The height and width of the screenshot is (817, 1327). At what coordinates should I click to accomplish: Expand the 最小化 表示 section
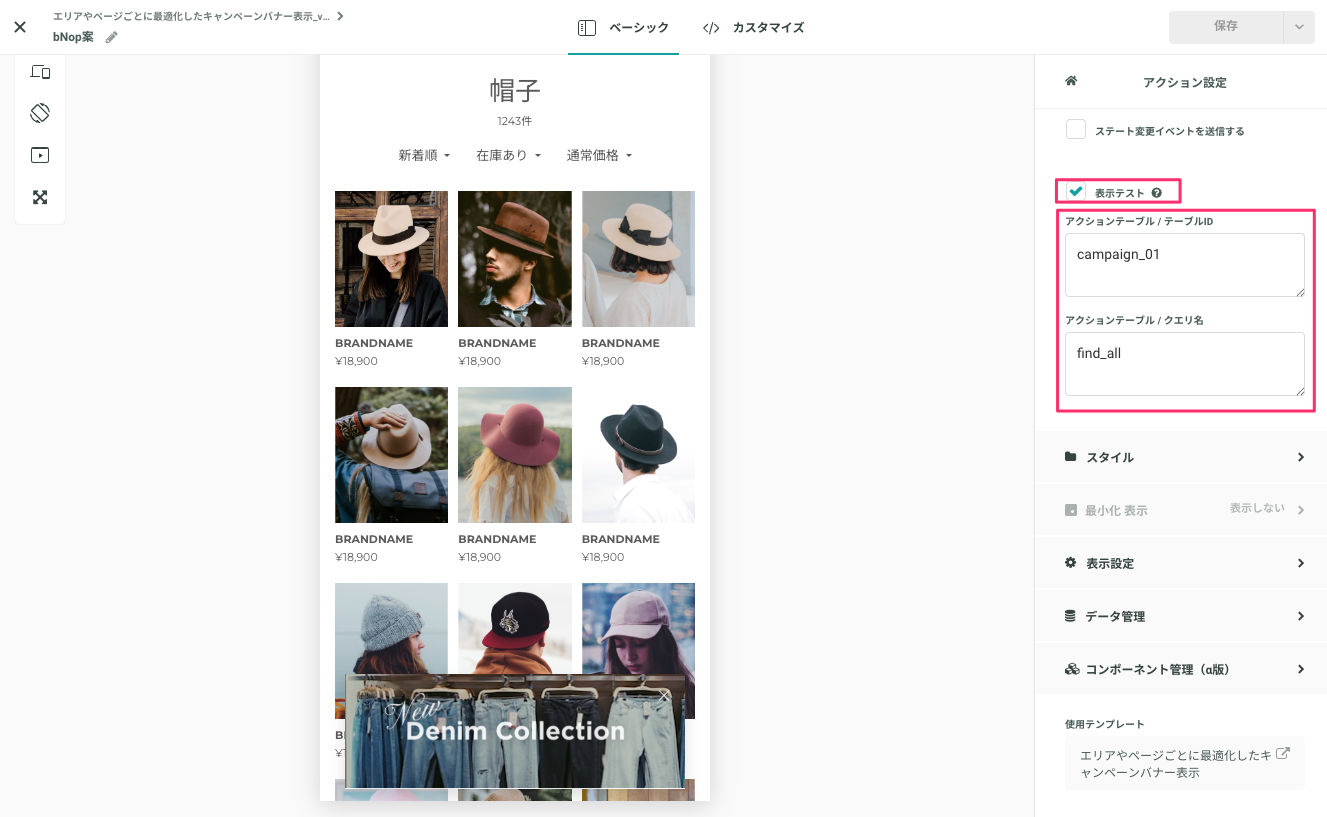(x=1181, y=510)
